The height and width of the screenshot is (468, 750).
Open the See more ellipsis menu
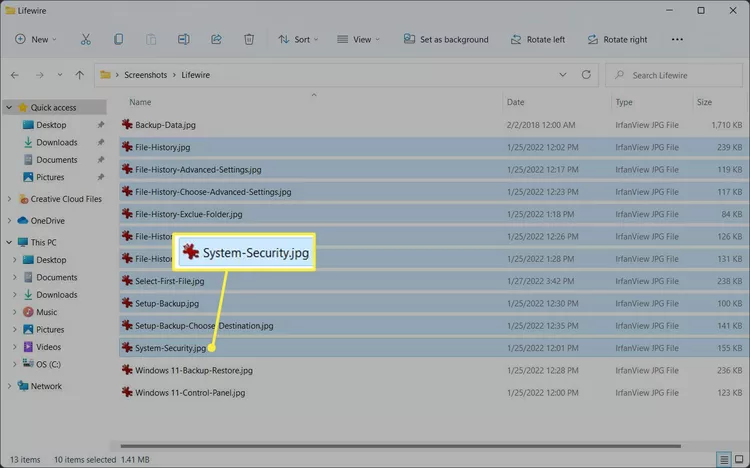click(677, 40)
